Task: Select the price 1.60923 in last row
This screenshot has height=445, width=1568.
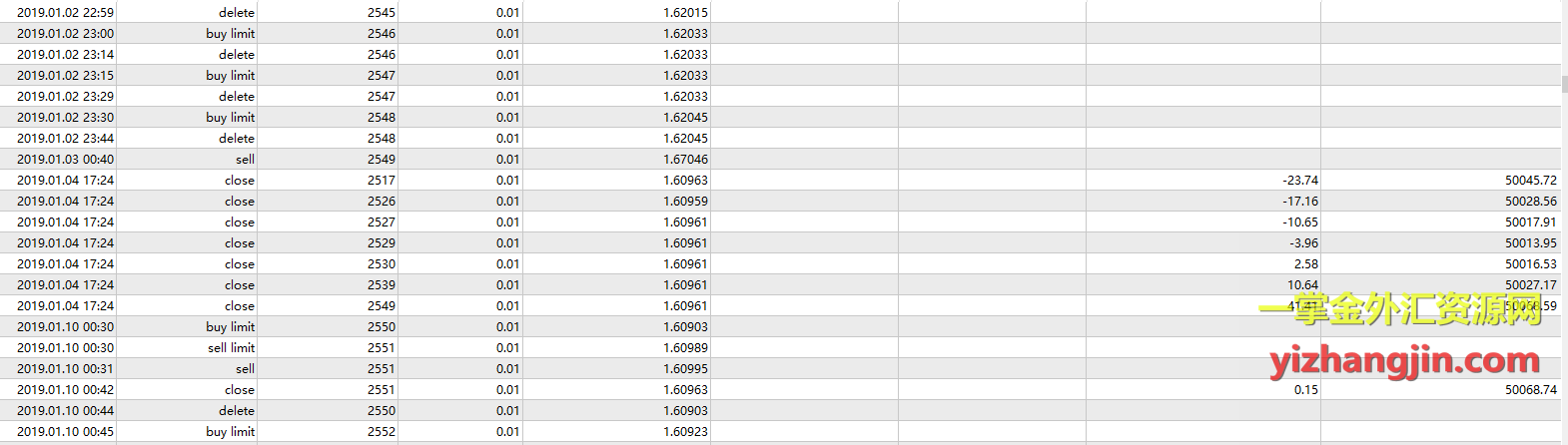Action: 685,432
